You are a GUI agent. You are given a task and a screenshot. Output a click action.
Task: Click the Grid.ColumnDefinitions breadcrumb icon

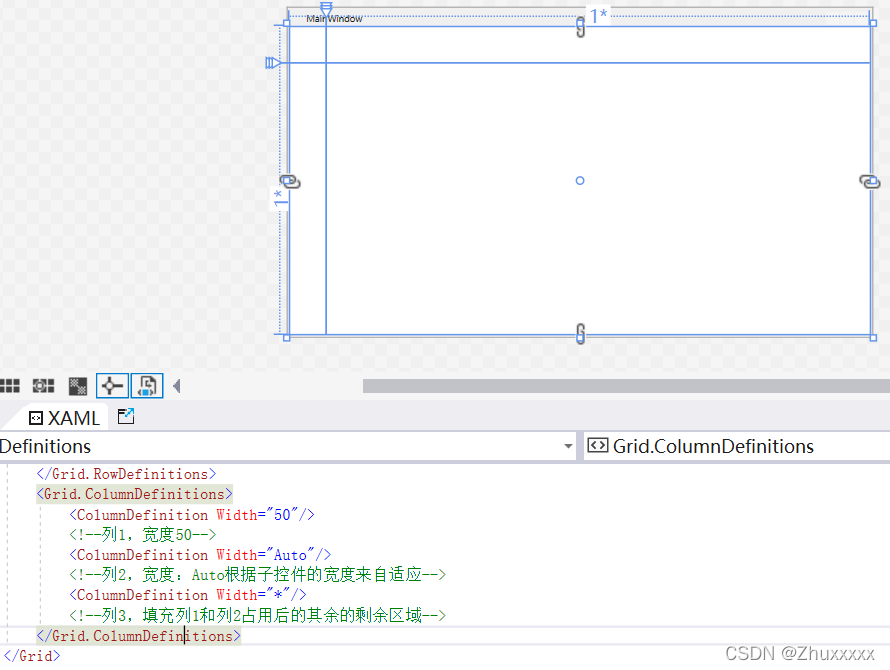point(597,446)
